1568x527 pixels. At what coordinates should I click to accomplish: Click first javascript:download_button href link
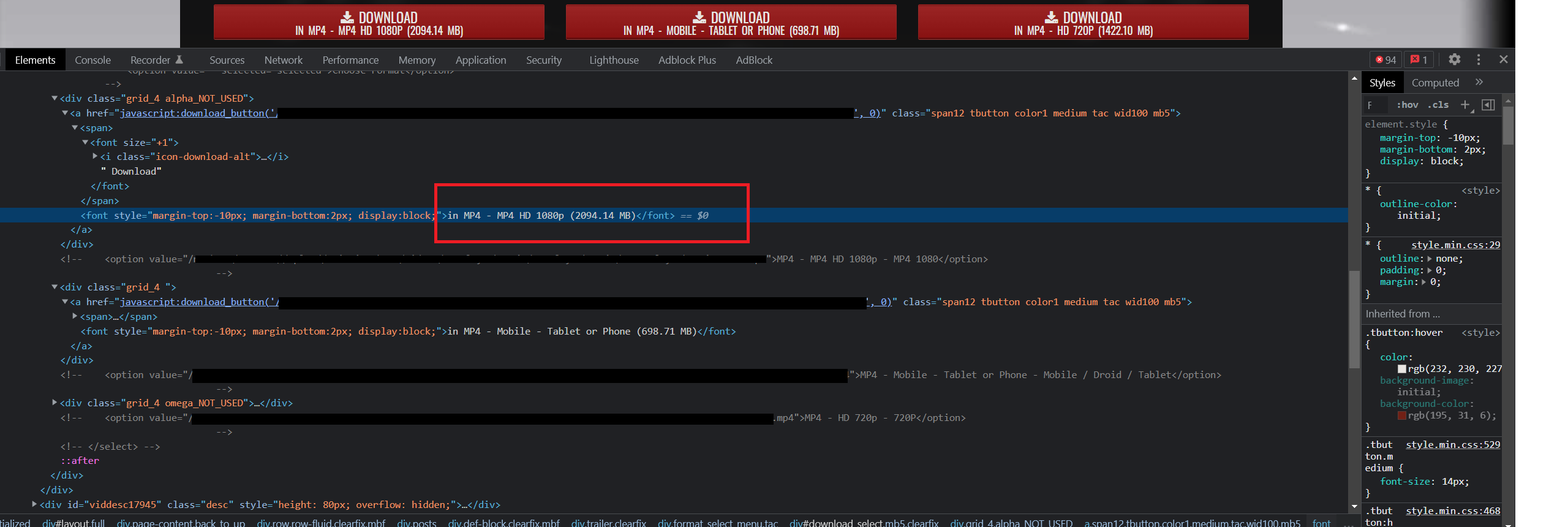pos(198,113)
